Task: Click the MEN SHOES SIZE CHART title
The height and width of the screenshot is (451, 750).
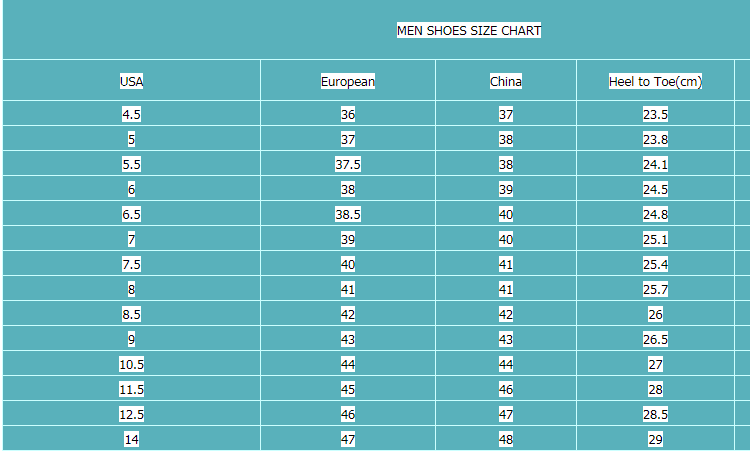Action: pos(469,31)
